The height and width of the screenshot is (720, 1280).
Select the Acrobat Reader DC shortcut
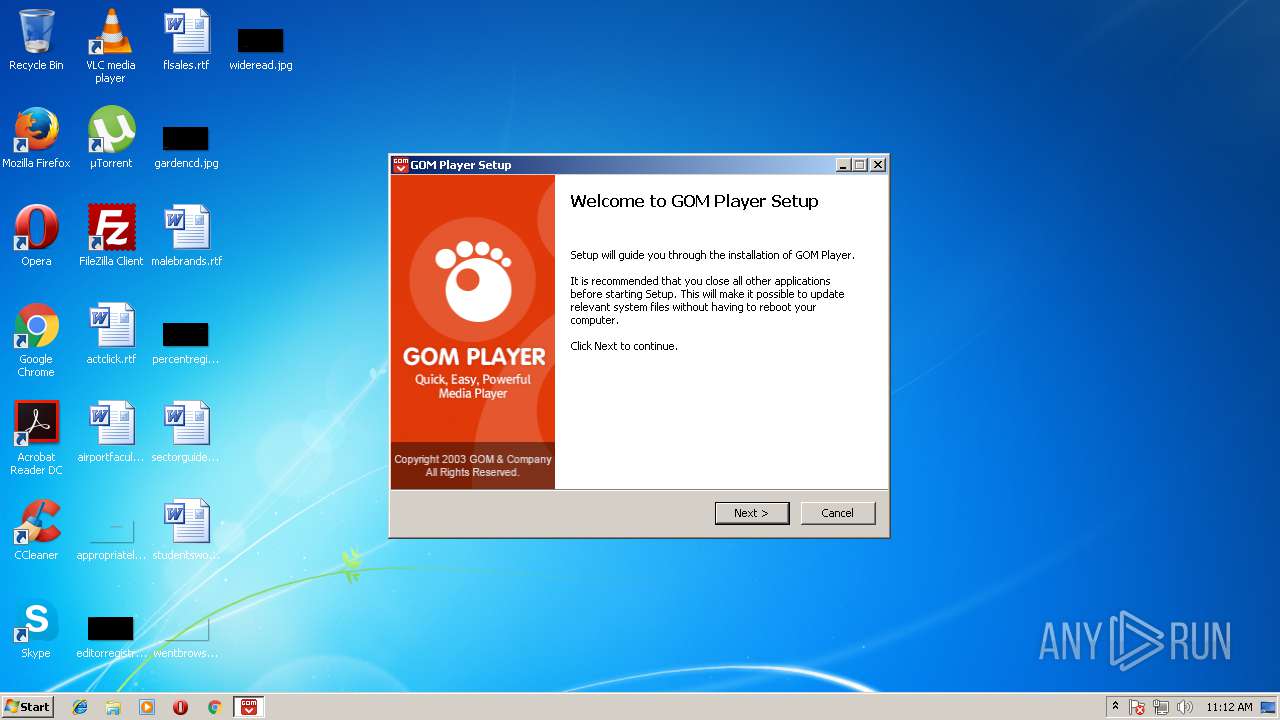(x=36, y=438)
